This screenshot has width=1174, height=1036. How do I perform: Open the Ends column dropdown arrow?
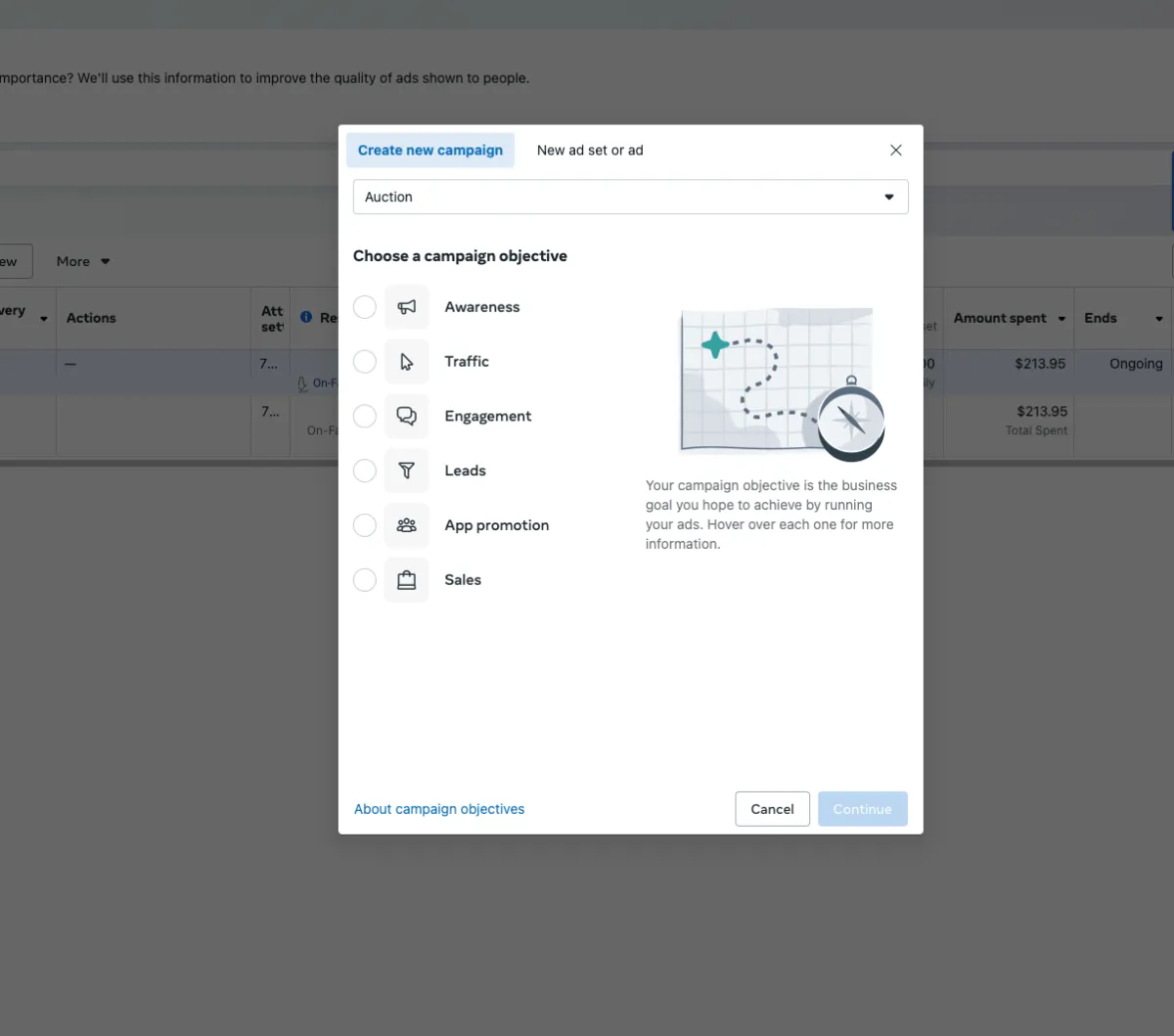(1159, 318)
